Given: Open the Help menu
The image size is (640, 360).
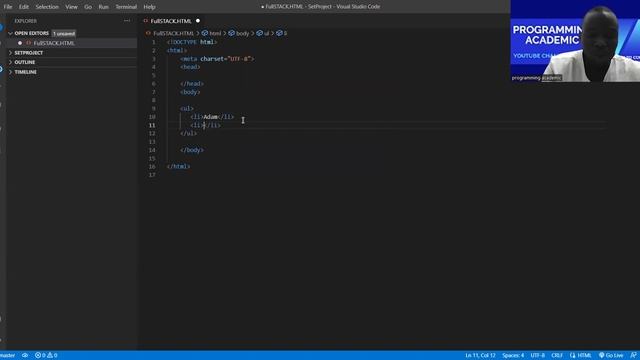Looking at the screenshot, I should point(149,7).
